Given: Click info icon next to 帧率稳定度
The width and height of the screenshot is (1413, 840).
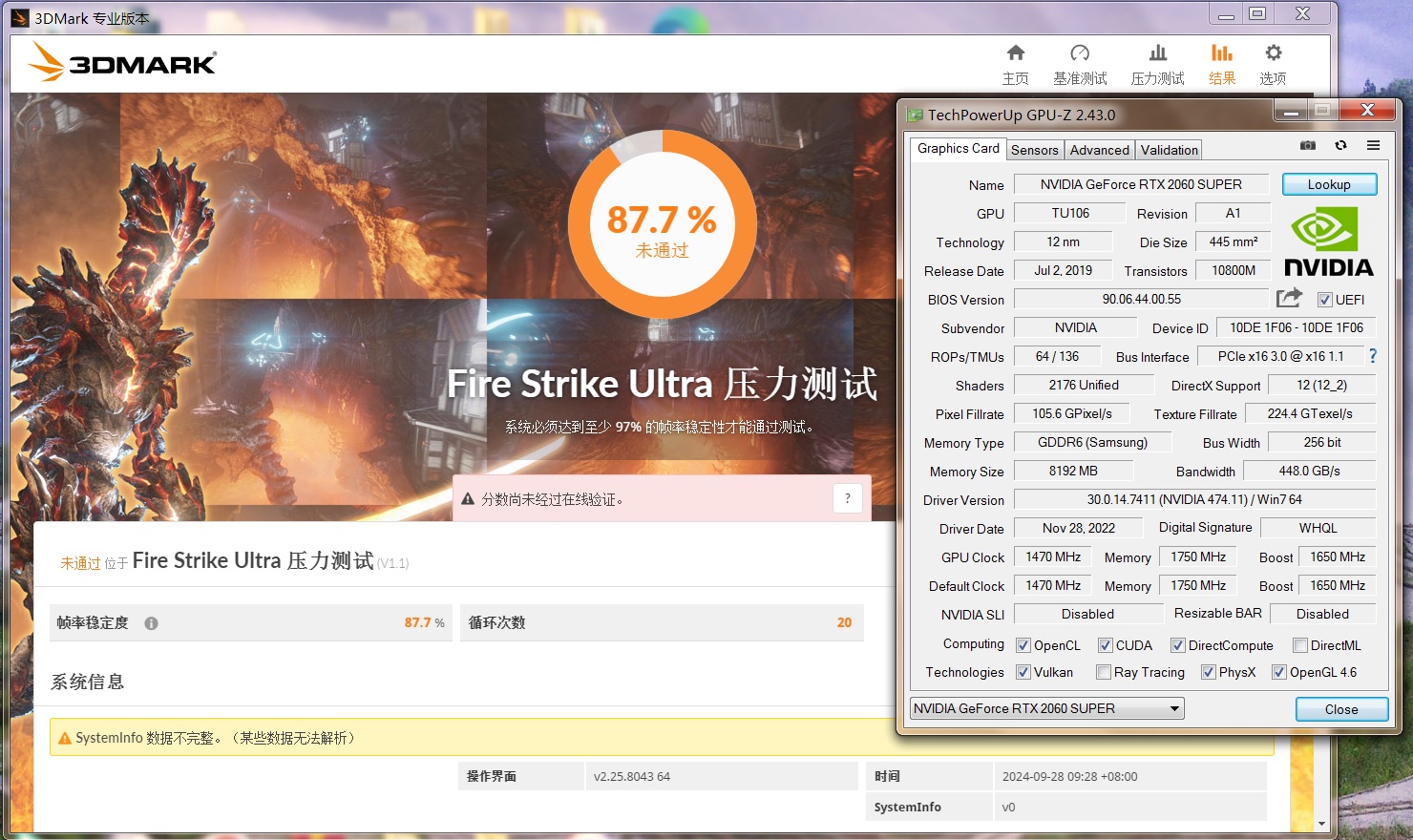Looking at the screenshot, I should pyautogui.click(x=151, y=623).
